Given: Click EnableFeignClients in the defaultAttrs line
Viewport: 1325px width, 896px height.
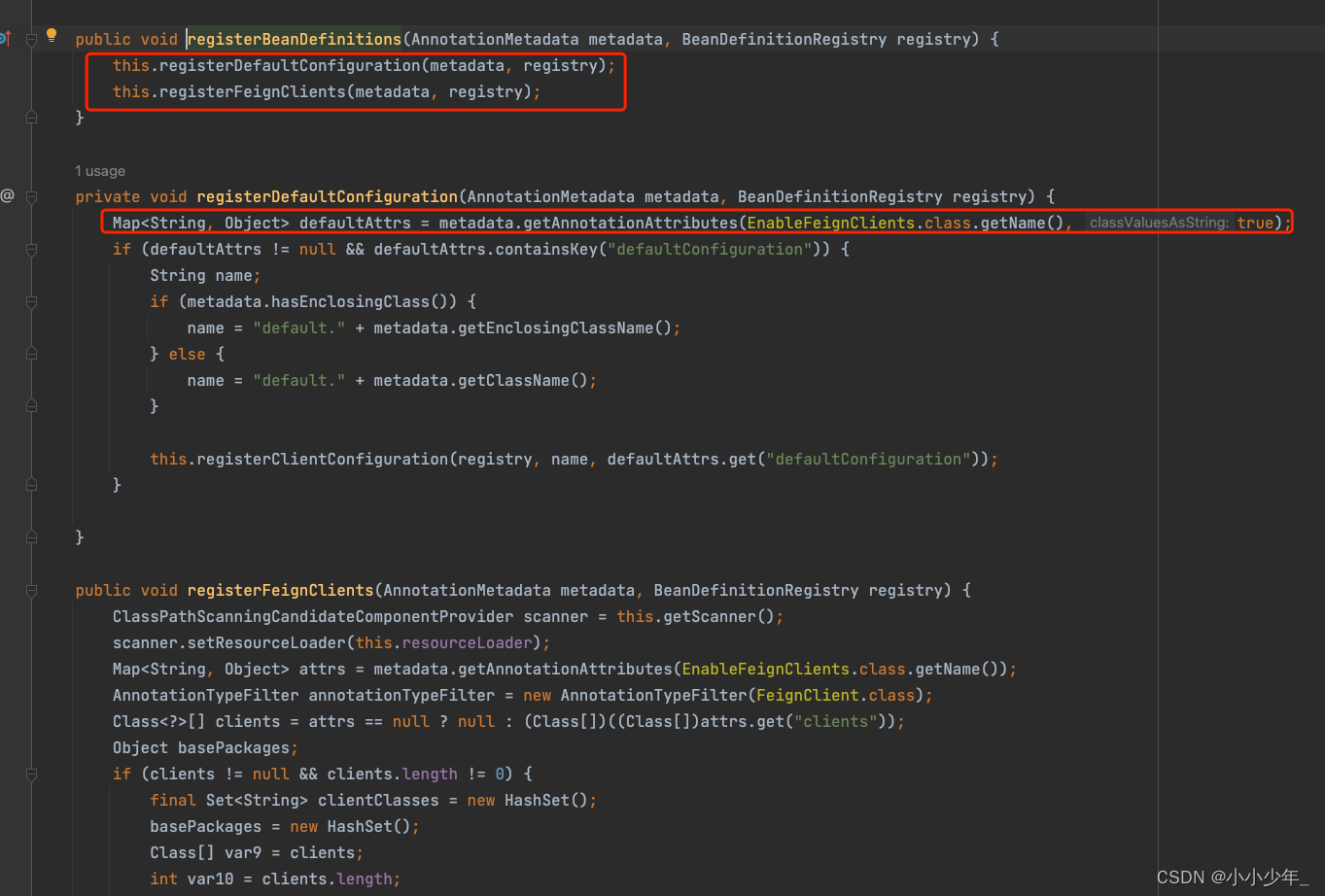Looking at the screenshot, I should pos(831,223).
